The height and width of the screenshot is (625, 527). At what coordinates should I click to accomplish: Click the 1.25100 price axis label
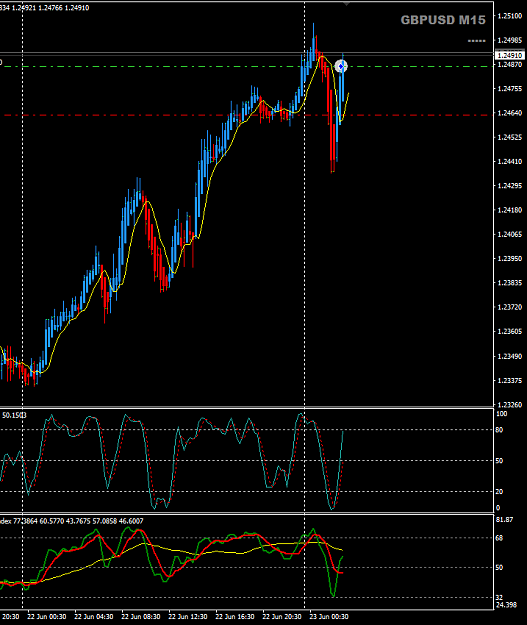click(x=510, y=16)
